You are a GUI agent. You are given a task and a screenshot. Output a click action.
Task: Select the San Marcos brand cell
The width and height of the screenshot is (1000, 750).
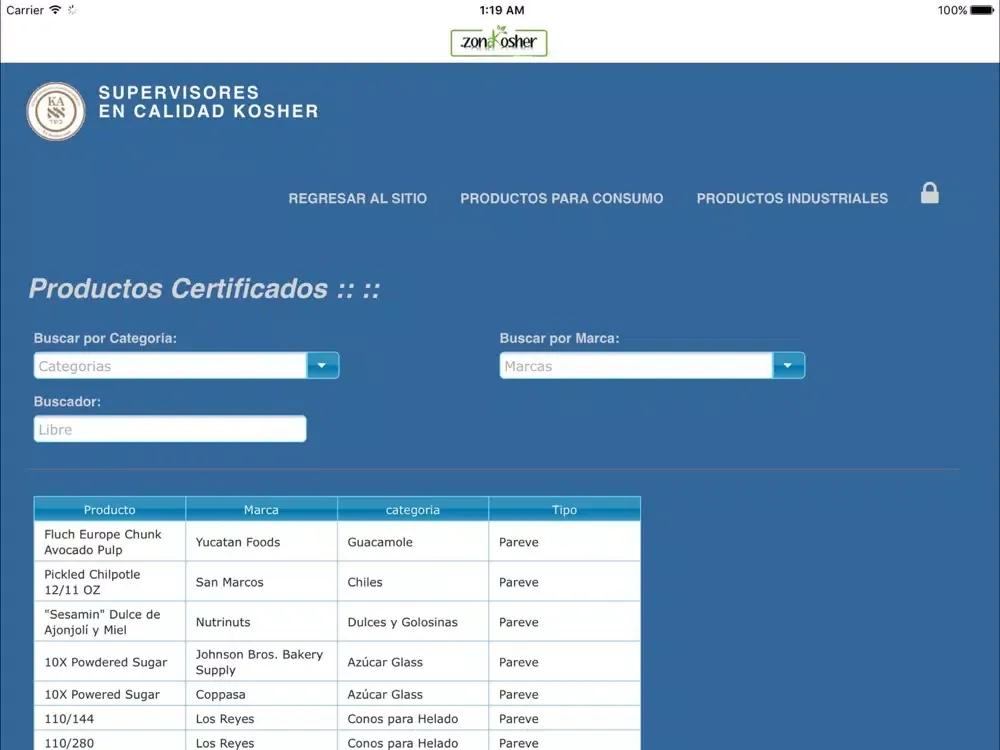coord(261,582)
